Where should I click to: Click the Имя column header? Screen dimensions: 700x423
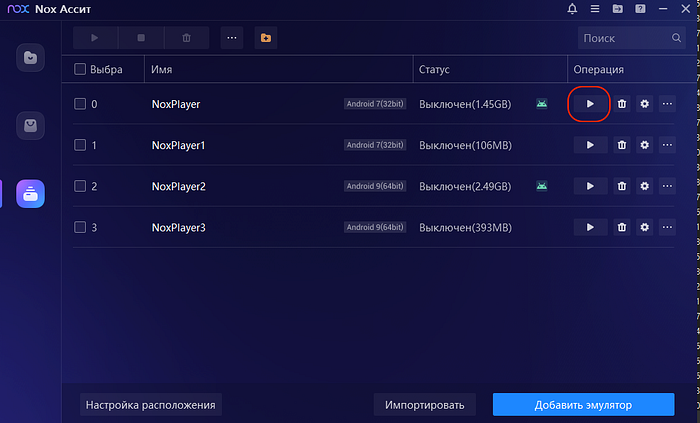point(162,70)
